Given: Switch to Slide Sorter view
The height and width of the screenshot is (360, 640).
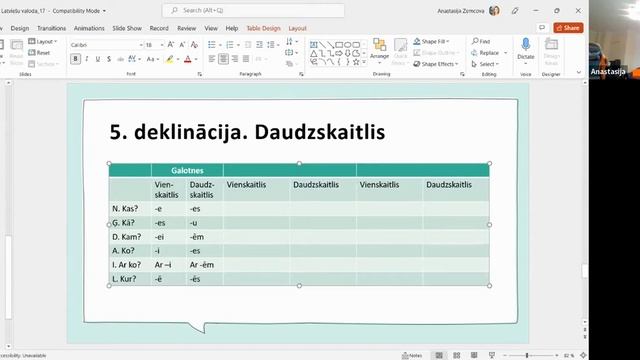Looking at the screenshot, I should click(x=457, y=356).
